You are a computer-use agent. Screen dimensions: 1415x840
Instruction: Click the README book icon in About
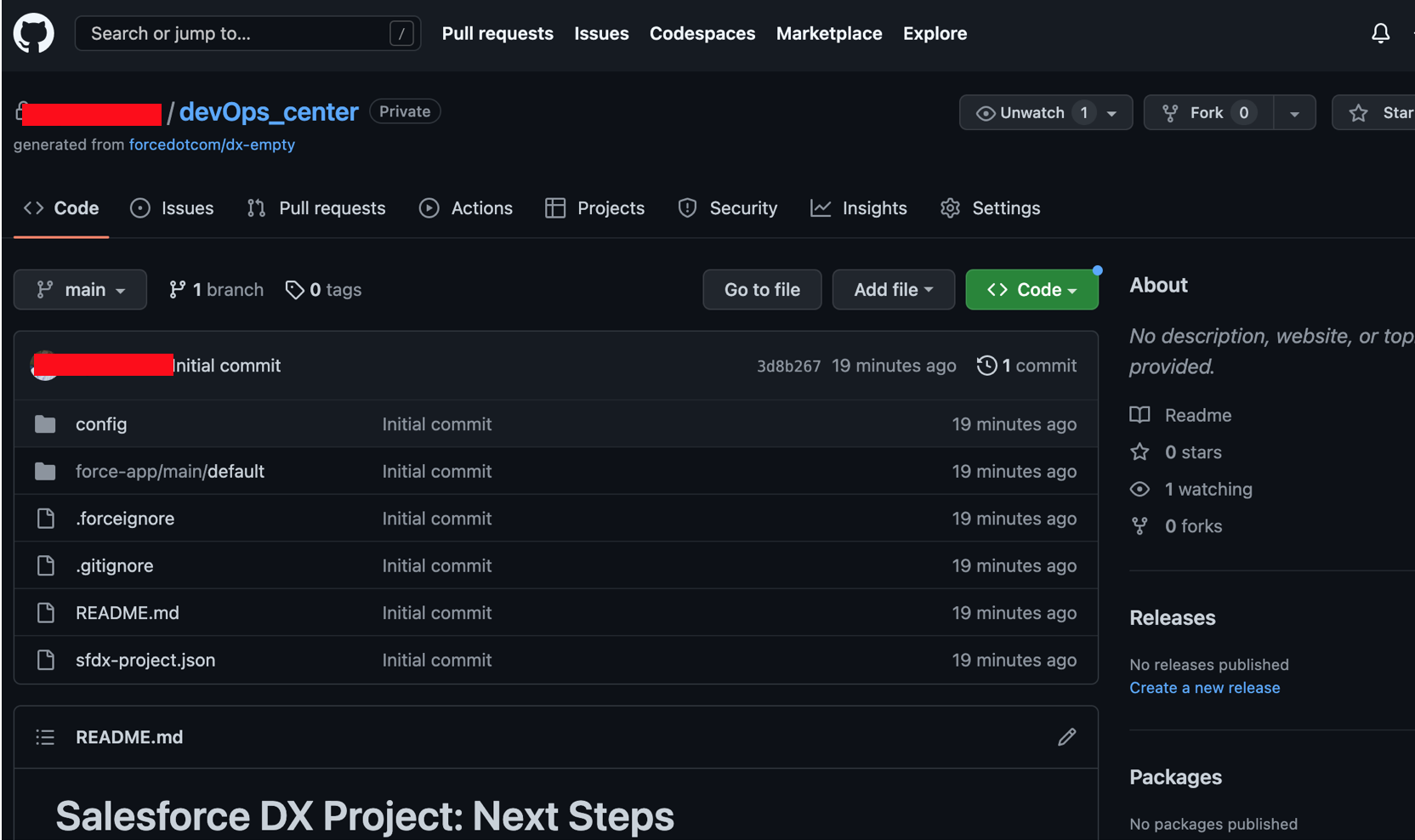point(1139,415)
